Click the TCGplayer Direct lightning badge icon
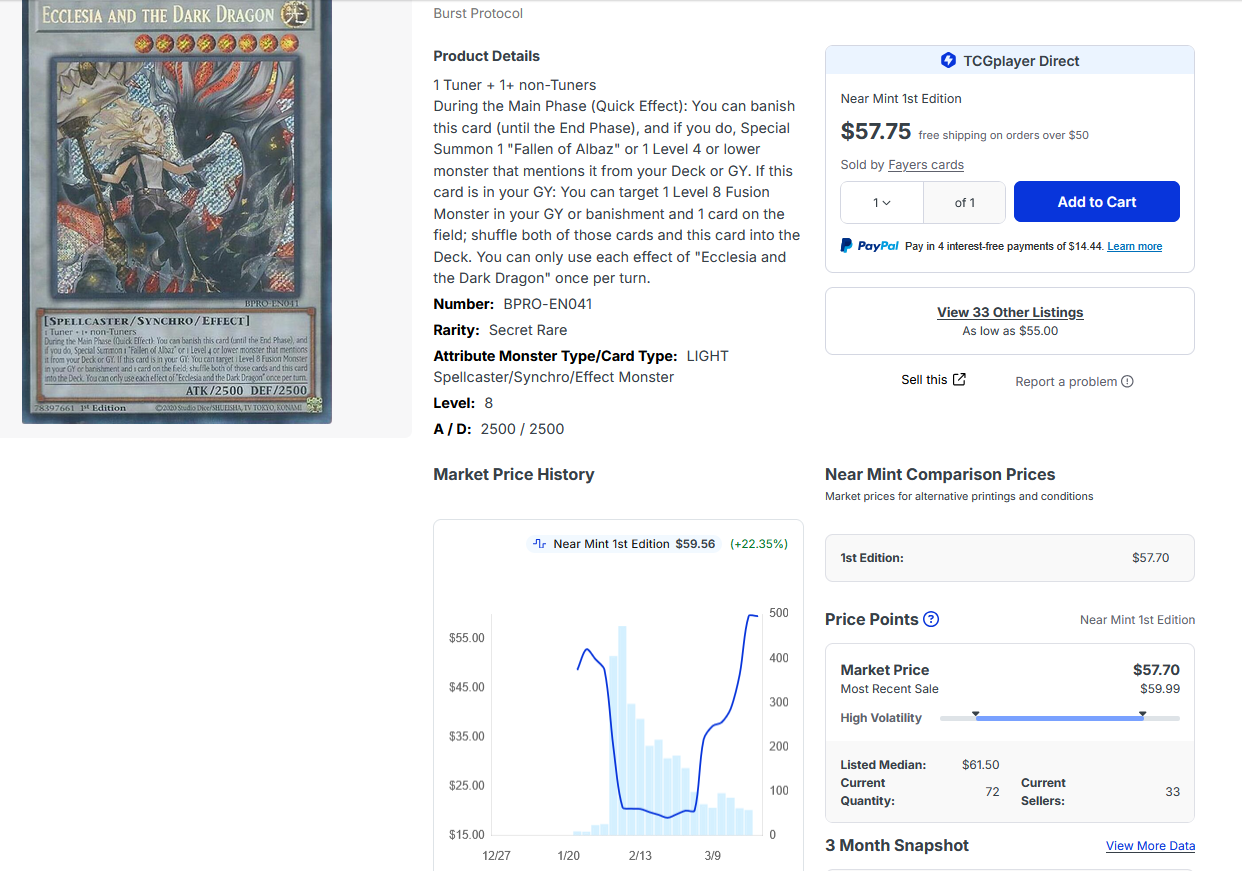The height and width of the screenshot is (871, 1242). coord(948,60)
